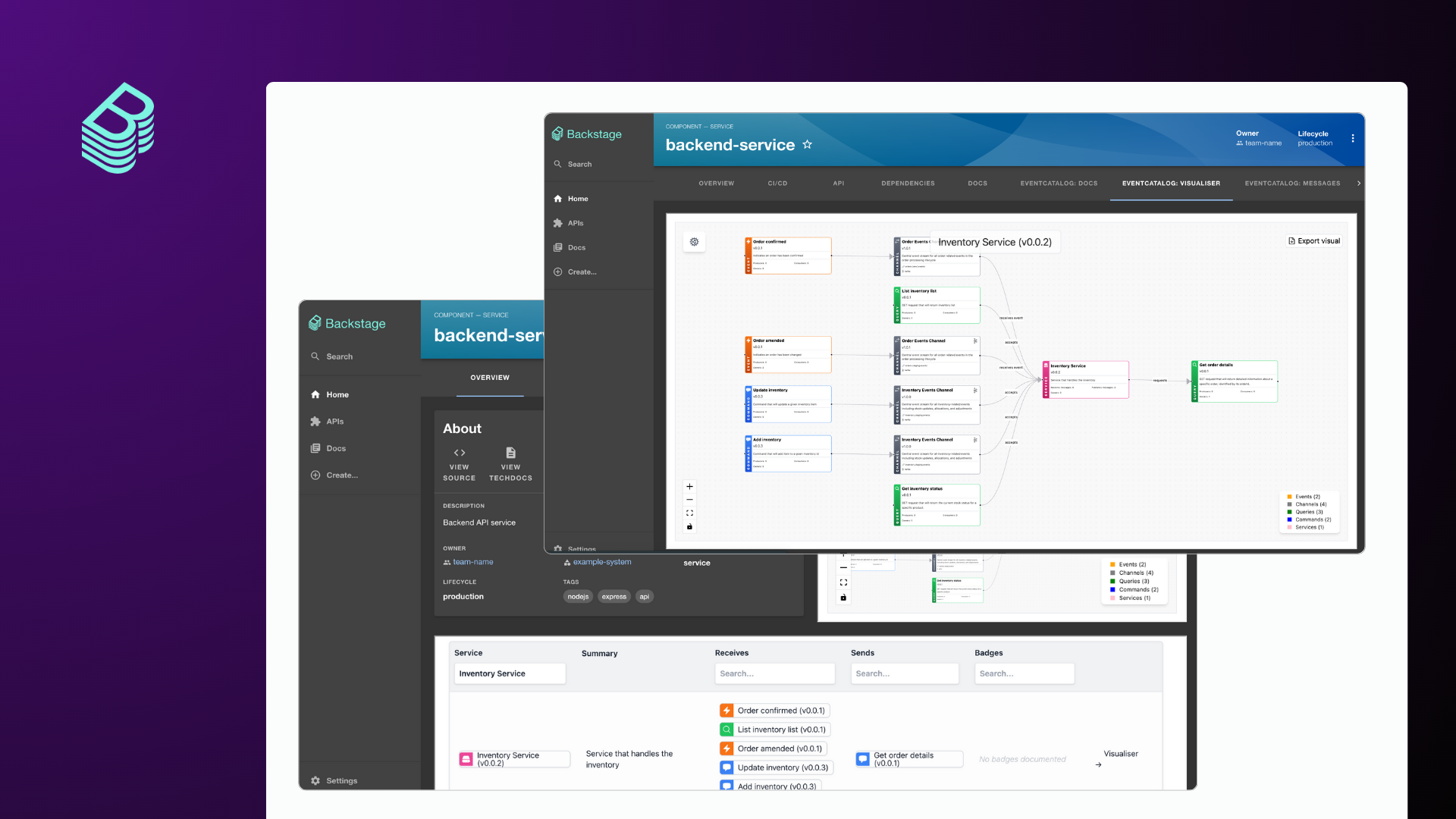Image resolution: width=1456 pixels, height=819 pixels.
Task: Open the Visualiser arrow for Inventory Service
Action: [1098, 764]
